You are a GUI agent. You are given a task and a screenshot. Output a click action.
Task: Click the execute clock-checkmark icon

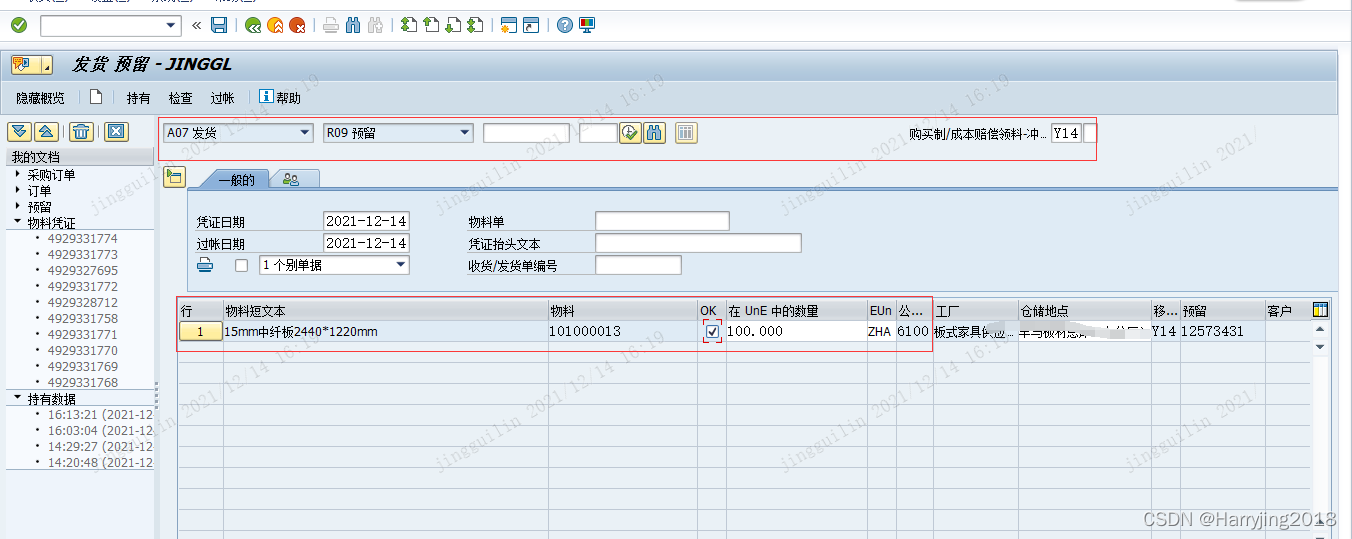click(630, 132)
